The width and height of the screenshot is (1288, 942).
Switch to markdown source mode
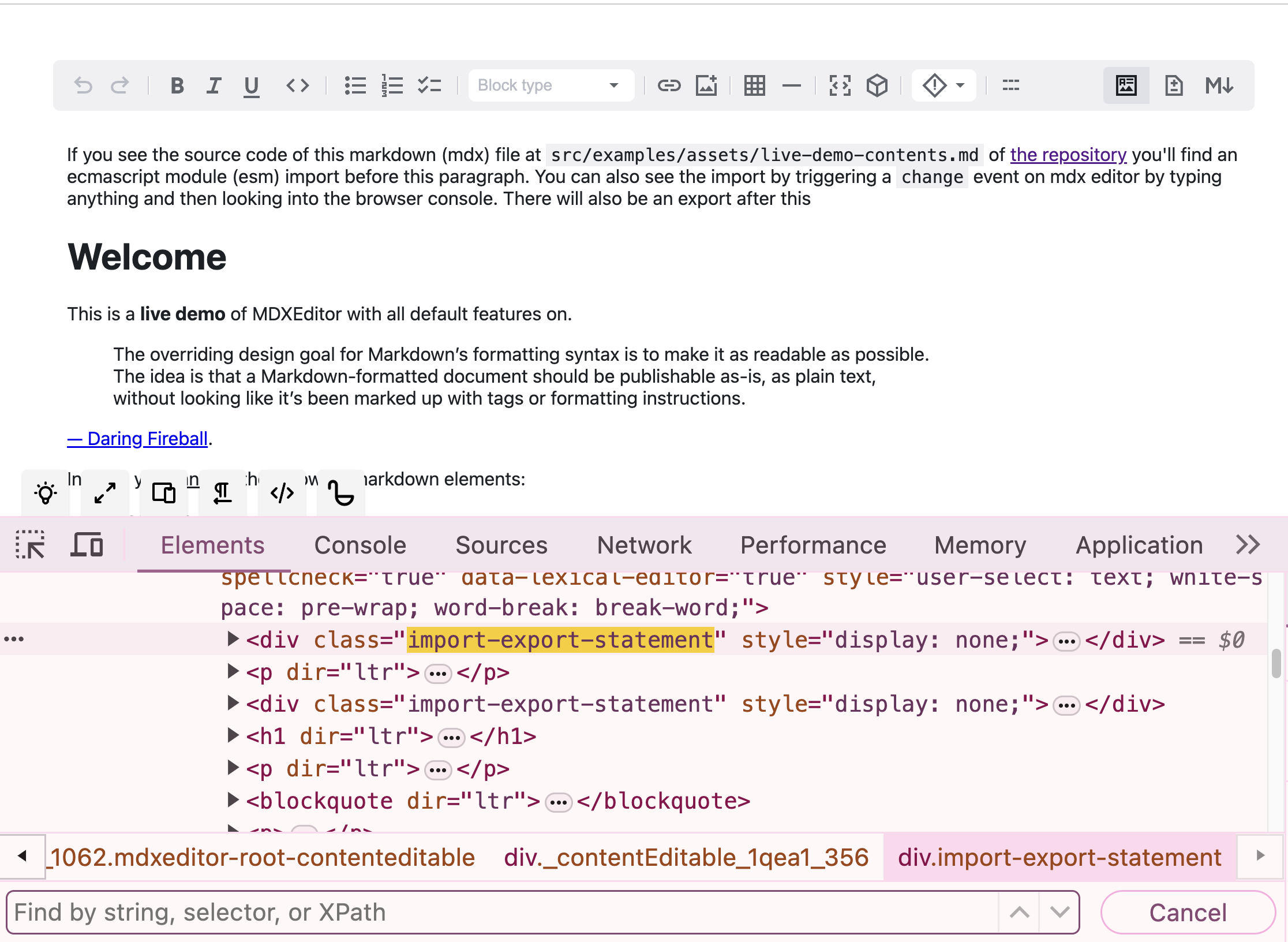pos(1219,85)
